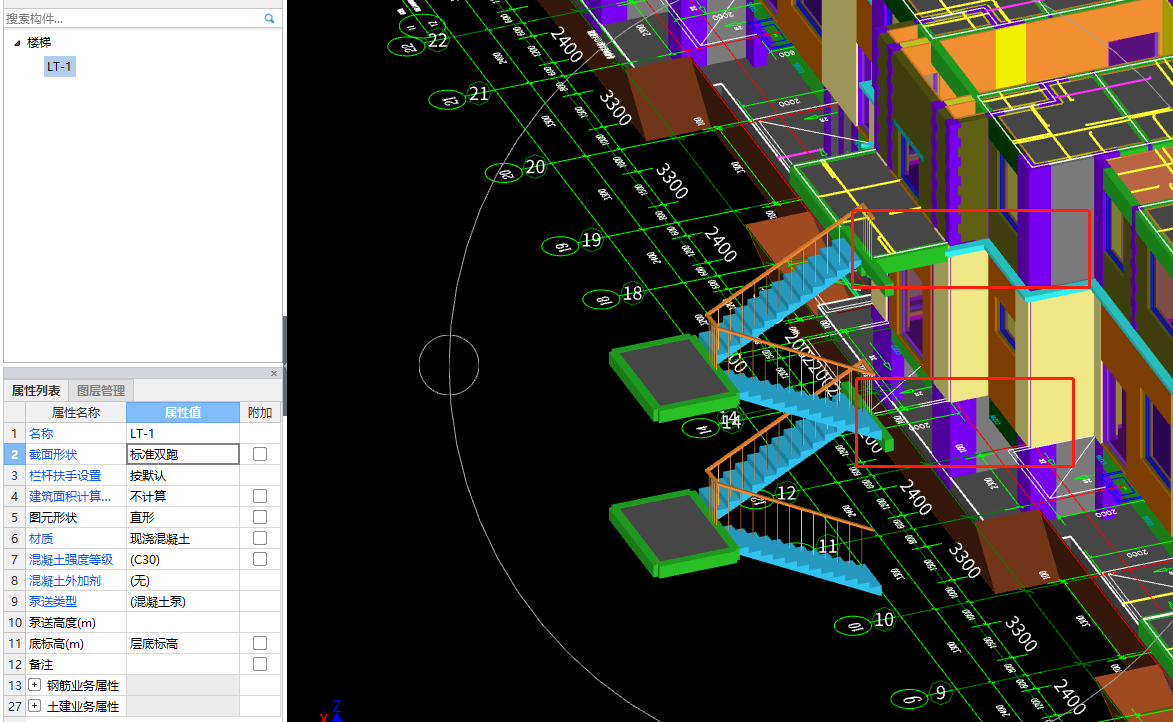
Task: Click the 泵送高度(m) value cell
Action: pyautogui.click(x=183, y=622)
